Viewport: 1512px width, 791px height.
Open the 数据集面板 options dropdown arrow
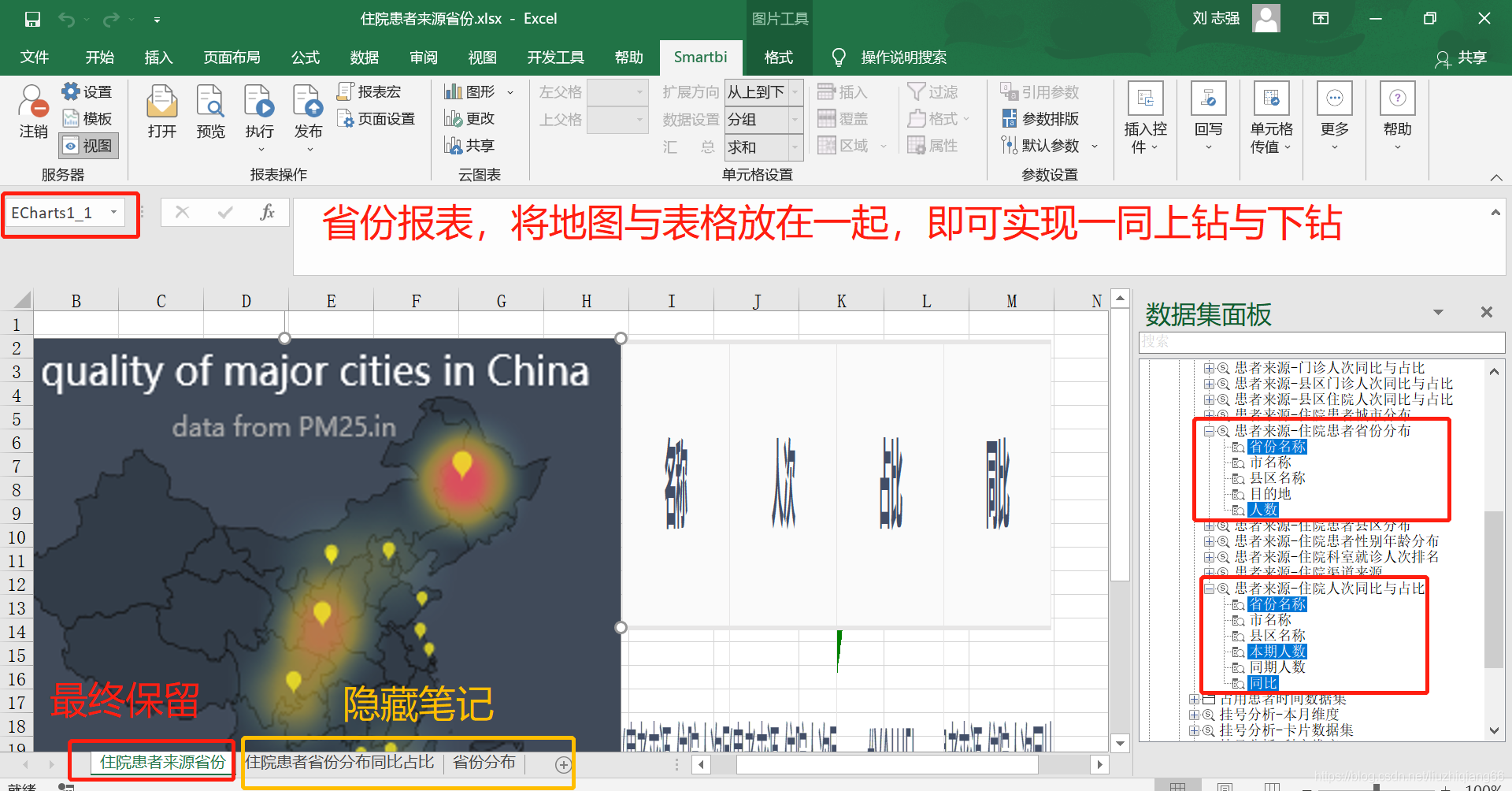[1438, 313]
